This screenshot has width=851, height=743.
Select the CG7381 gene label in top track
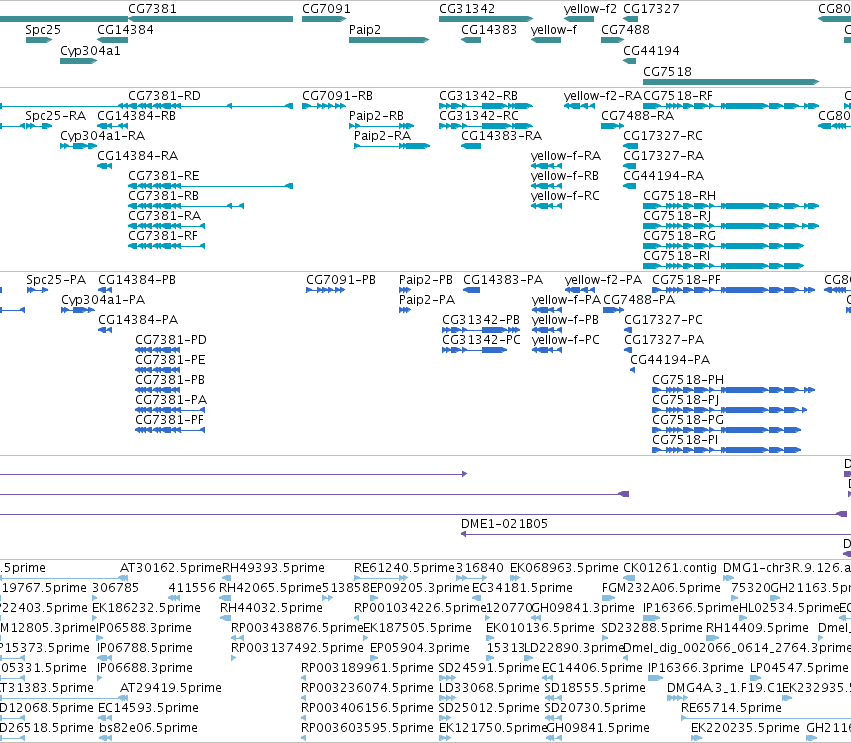[152, 9]
